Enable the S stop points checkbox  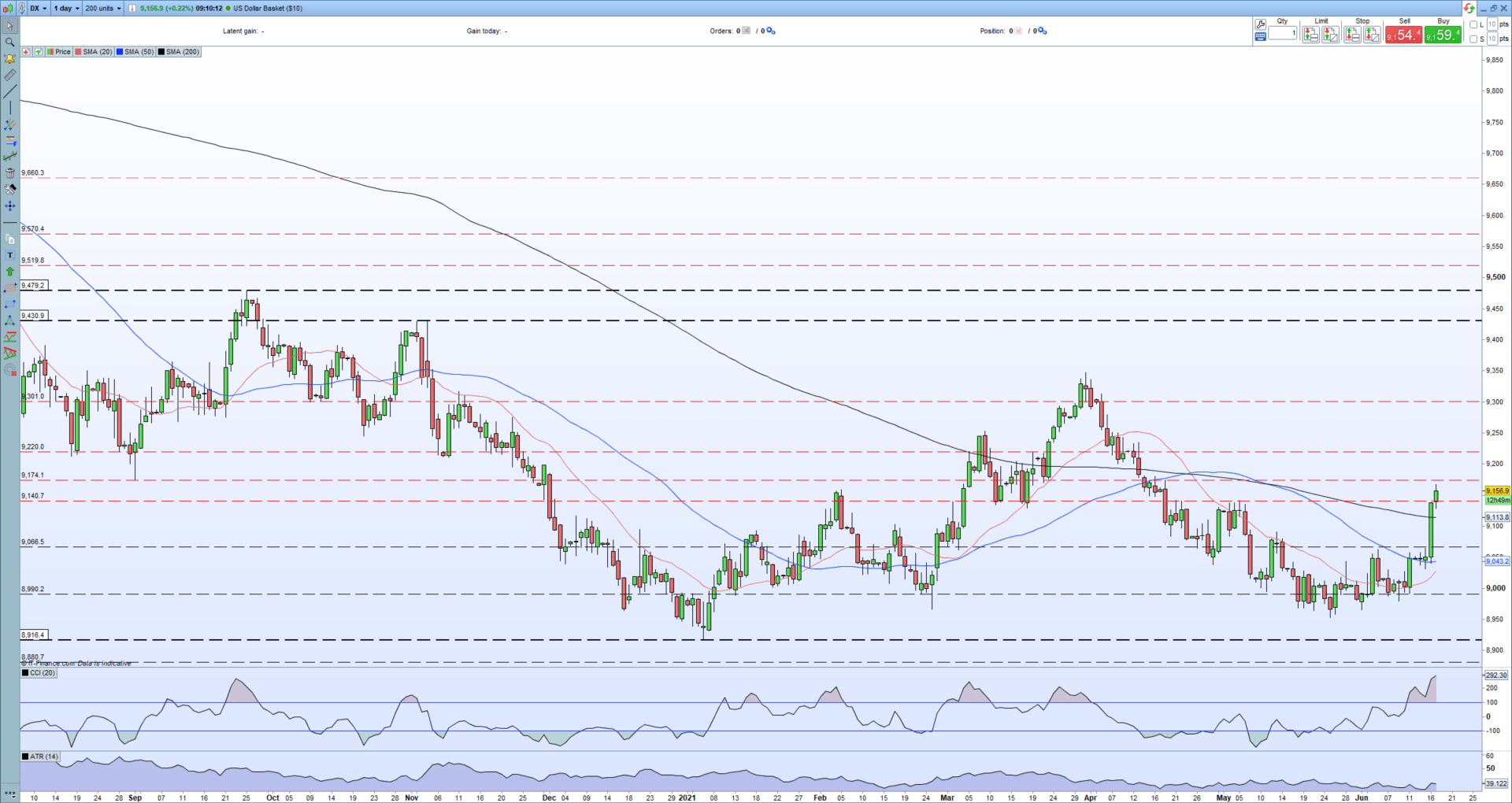(x=1473, y=39)
